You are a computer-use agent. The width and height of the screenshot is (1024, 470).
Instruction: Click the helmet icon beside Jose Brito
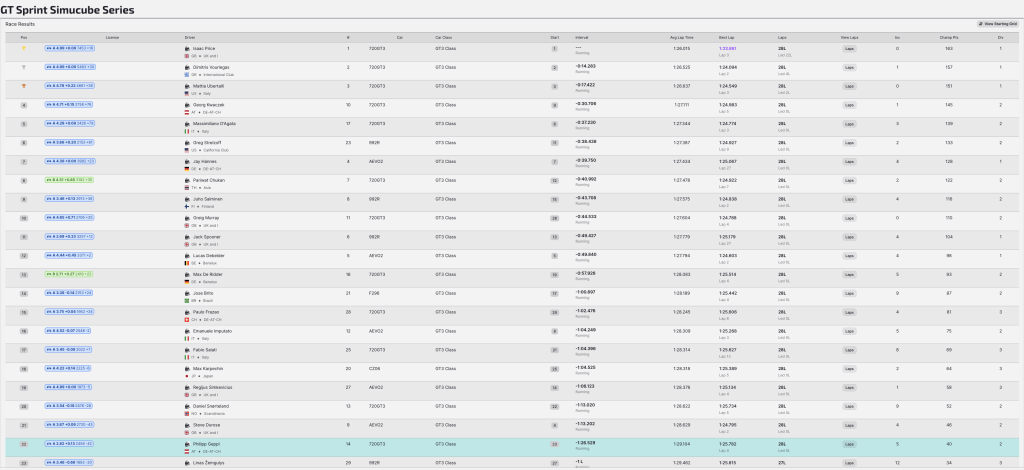187,294
